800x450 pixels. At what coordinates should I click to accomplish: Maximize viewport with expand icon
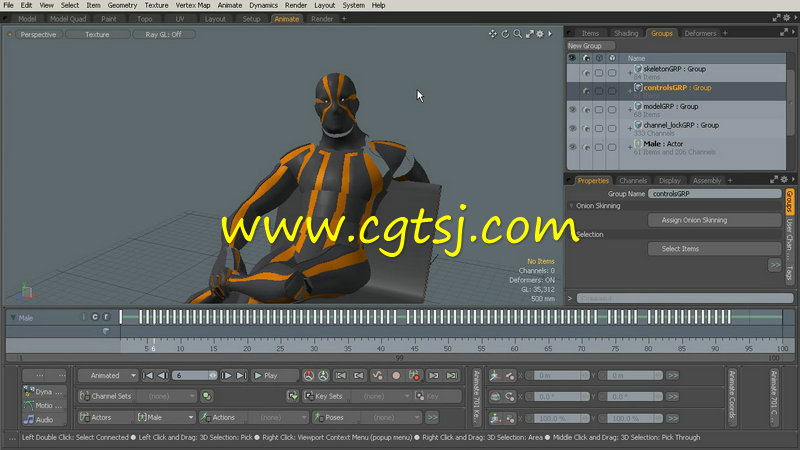[530, 34]
